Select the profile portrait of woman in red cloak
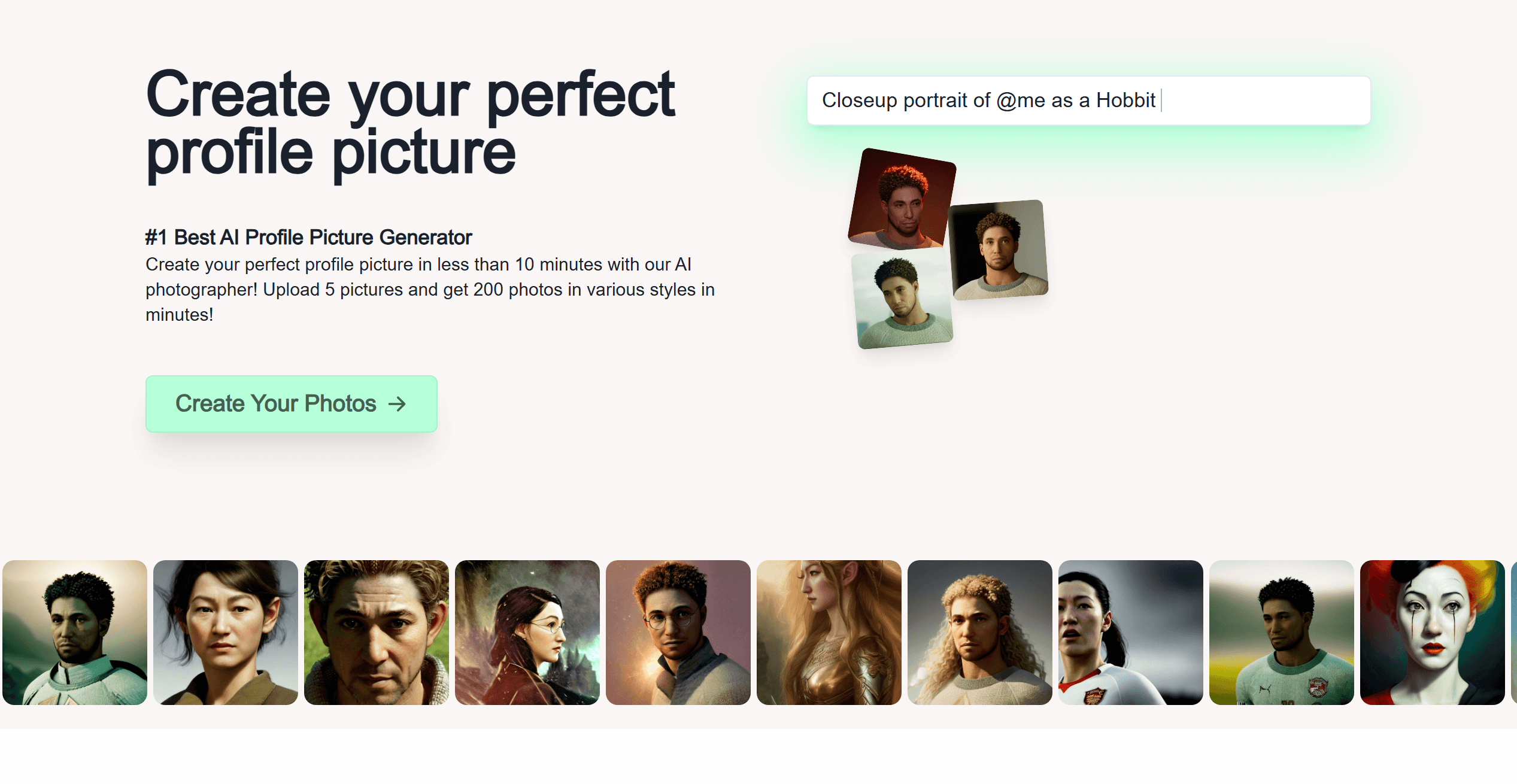 pos(527,633)
